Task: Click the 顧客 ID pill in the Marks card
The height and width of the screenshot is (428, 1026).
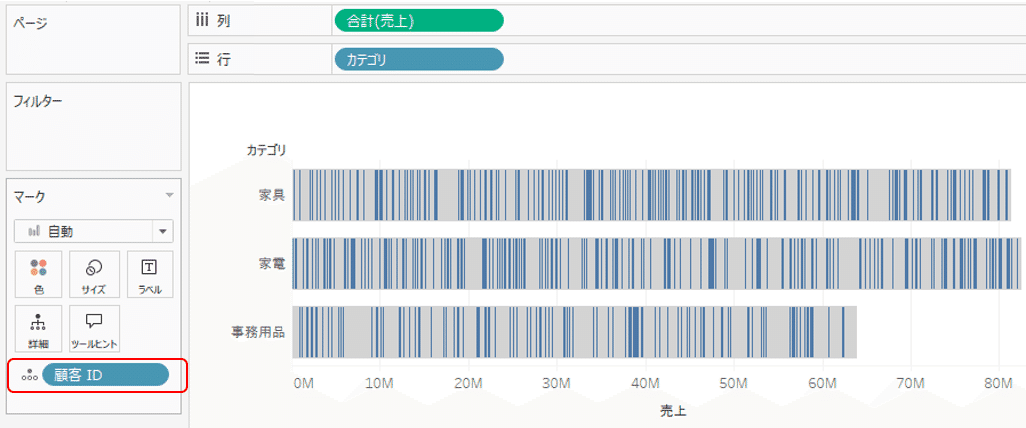Action: click(x=105, y=375)
